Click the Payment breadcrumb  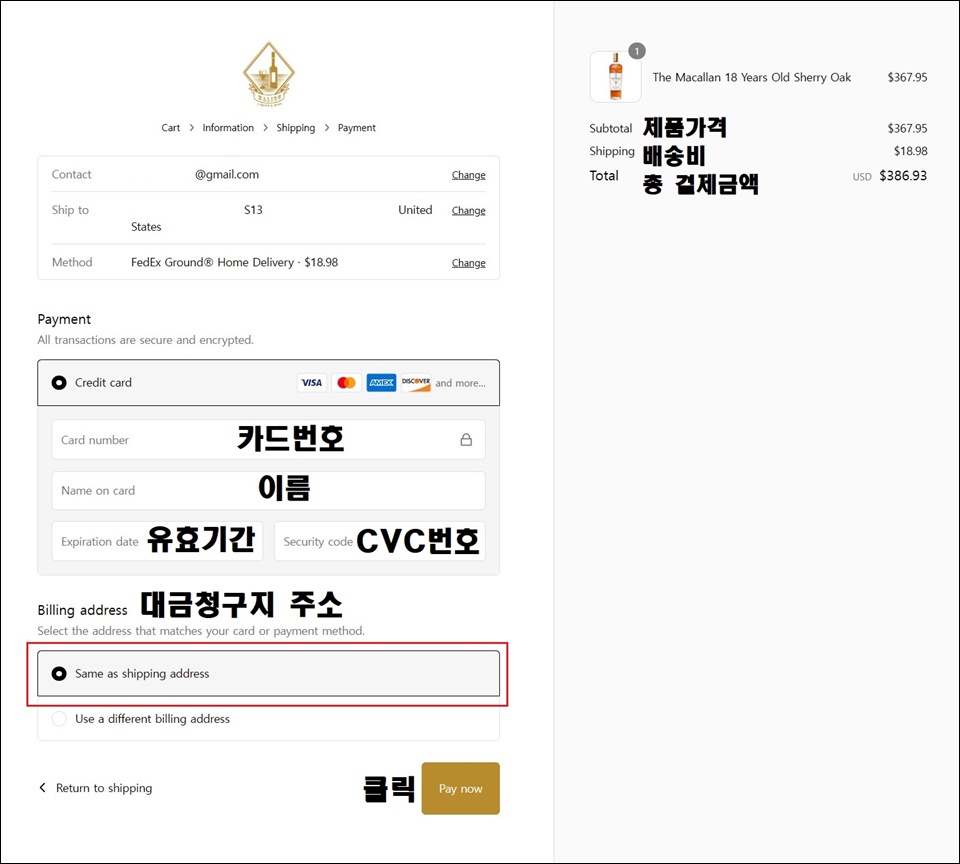(357, 127)
